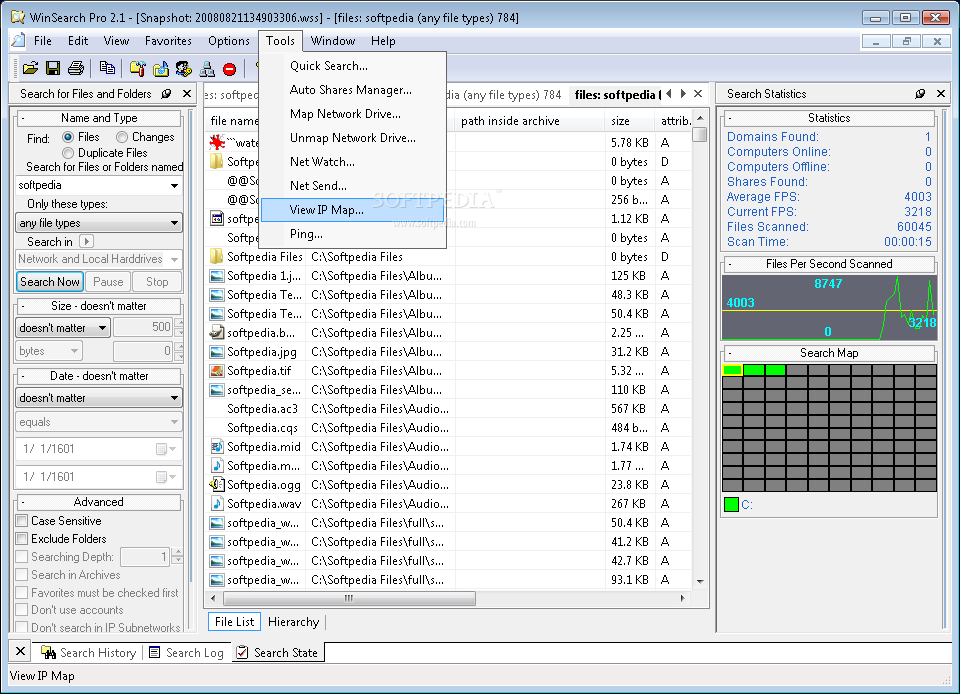Image resolution: width=960 pixels, height=694 pixels.
Task: Open the Network and Local Harddrives dropdown
Action: tap(174, 259)
